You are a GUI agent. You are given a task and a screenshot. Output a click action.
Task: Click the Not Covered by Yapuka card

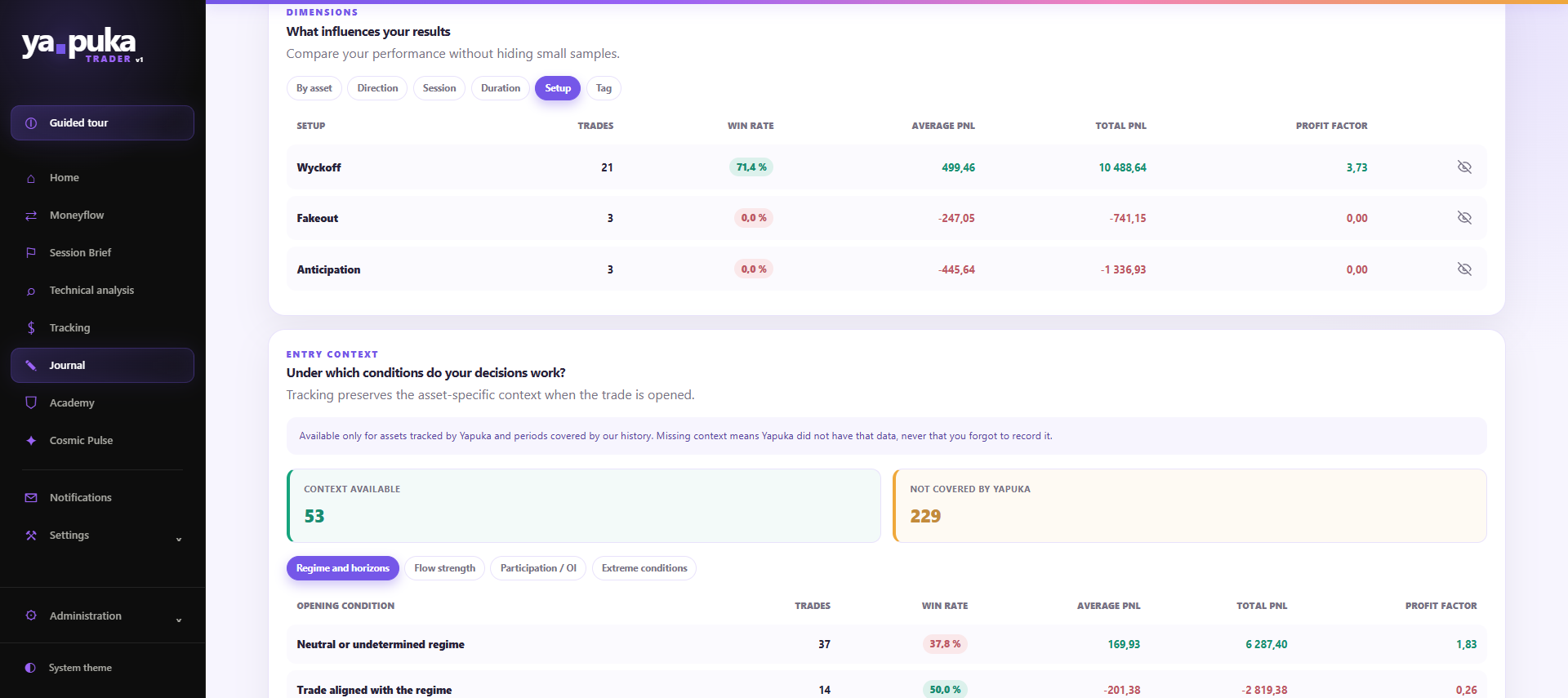[x=1190, y=505]
